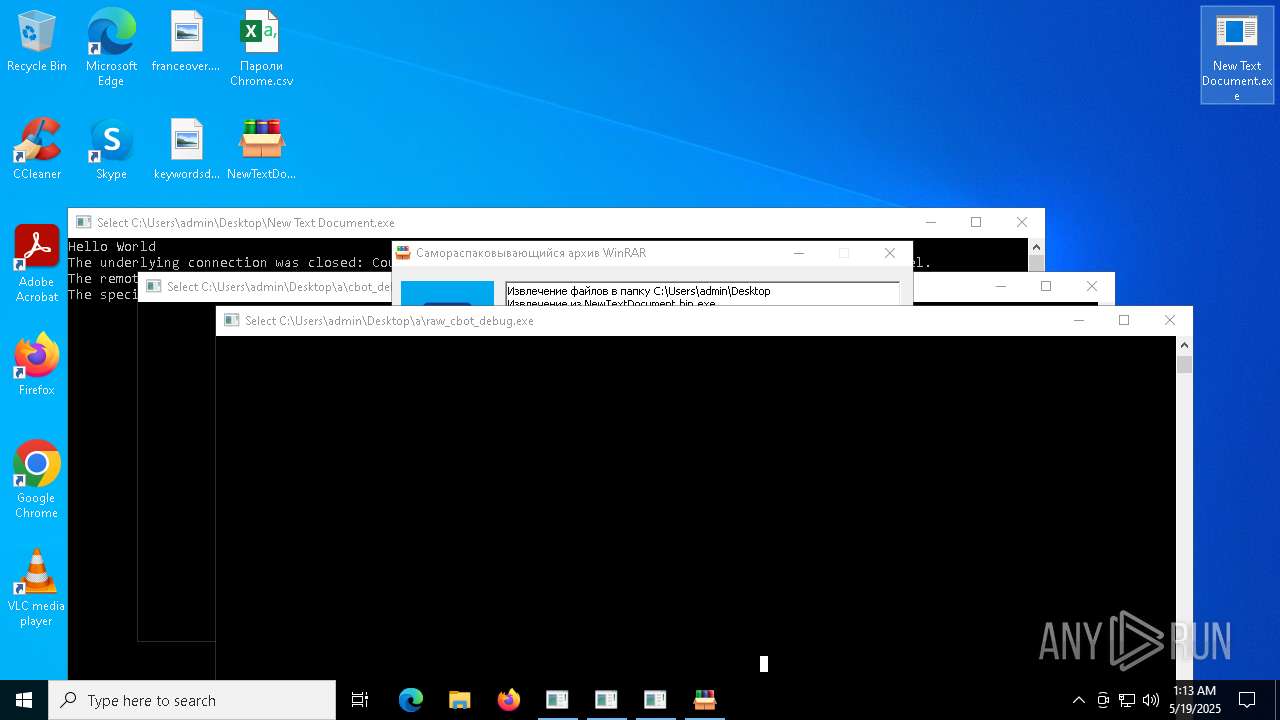Switch to third console window taskbar button
The height and width of the screenshot is (720, 1280).
[x=655, y=700]
